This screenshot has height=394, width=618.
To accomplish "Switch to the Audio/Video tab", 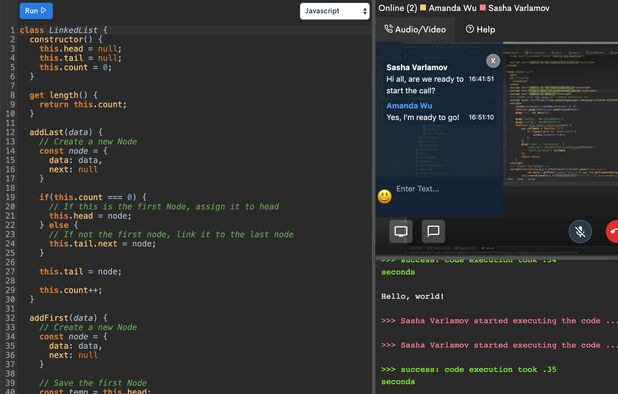I will pyautogui.click(x=415, y=30).
